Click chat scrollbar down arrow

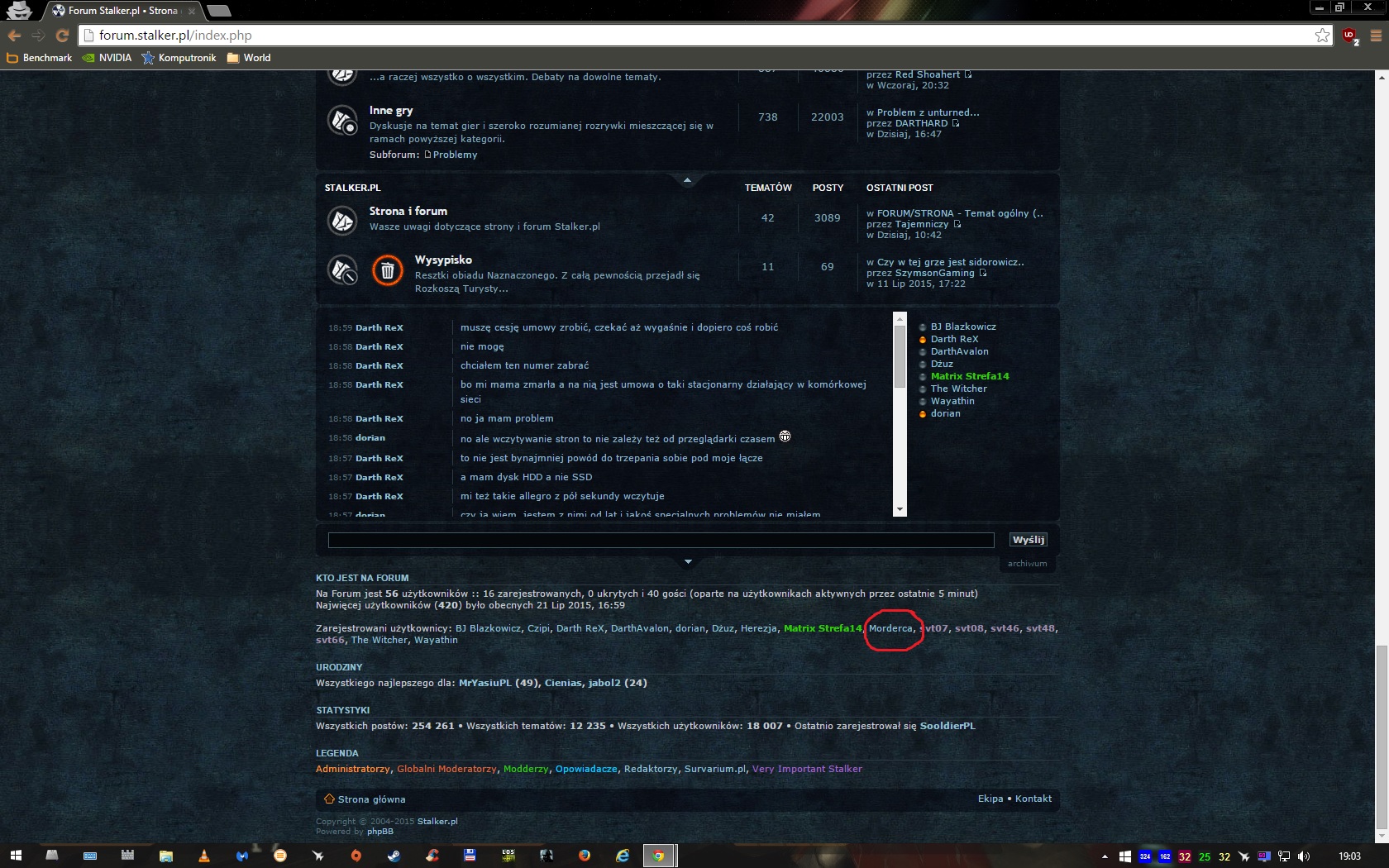[900, 510]
